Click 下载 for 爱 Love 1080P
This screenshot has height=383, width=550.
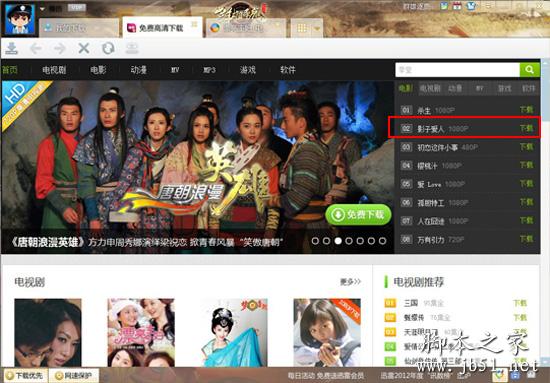[526, 184]
